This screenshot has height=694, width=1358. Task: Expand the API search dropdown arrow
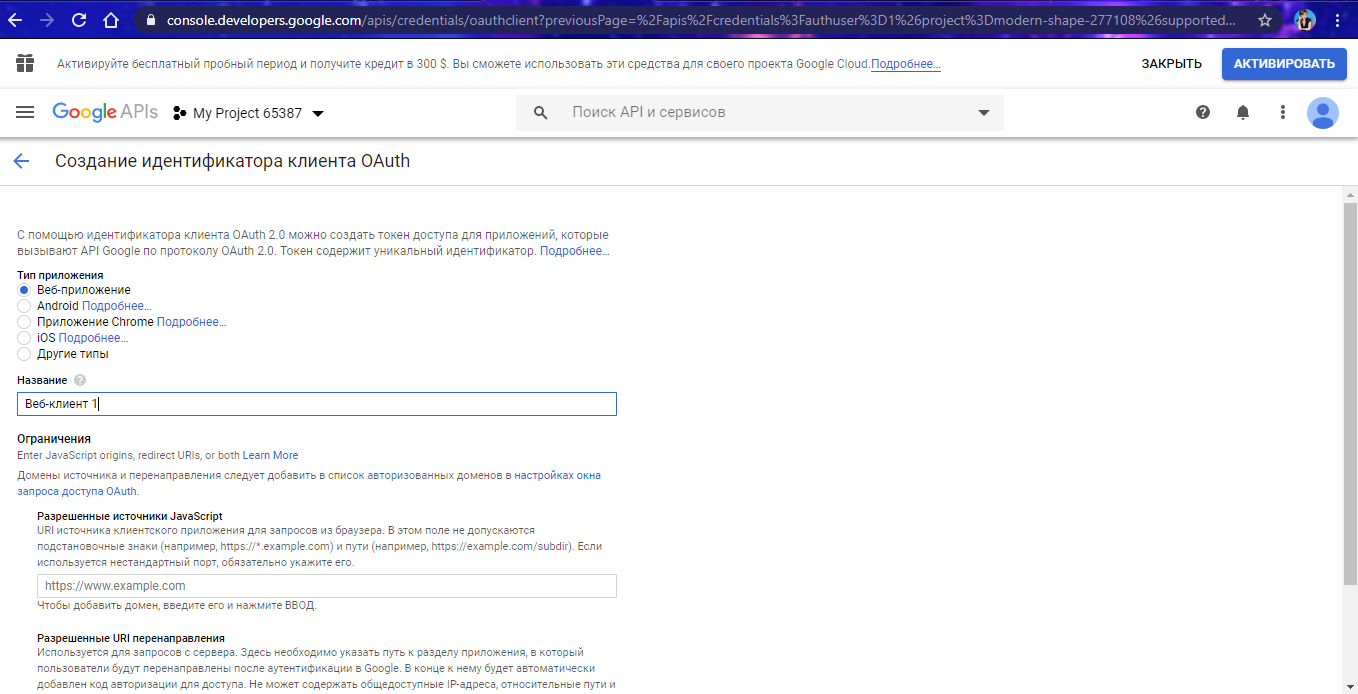(x=983, y=113)
